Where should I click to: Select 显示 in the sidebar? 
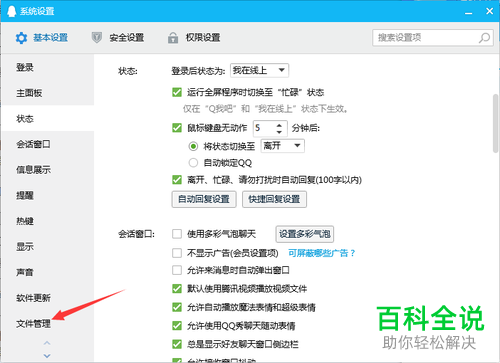coord(48,246)
